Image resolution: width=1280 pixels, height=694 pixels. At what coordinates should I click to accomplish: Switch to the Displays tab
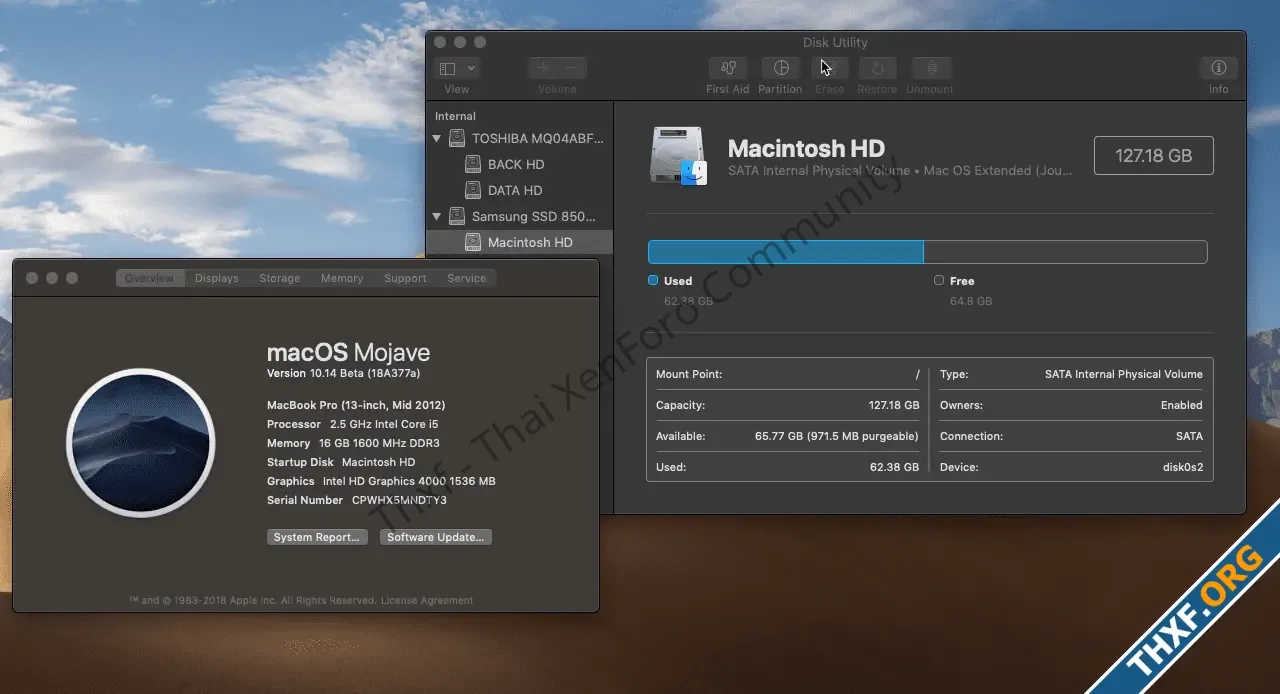pyautogui.click(x=217, y=278)
